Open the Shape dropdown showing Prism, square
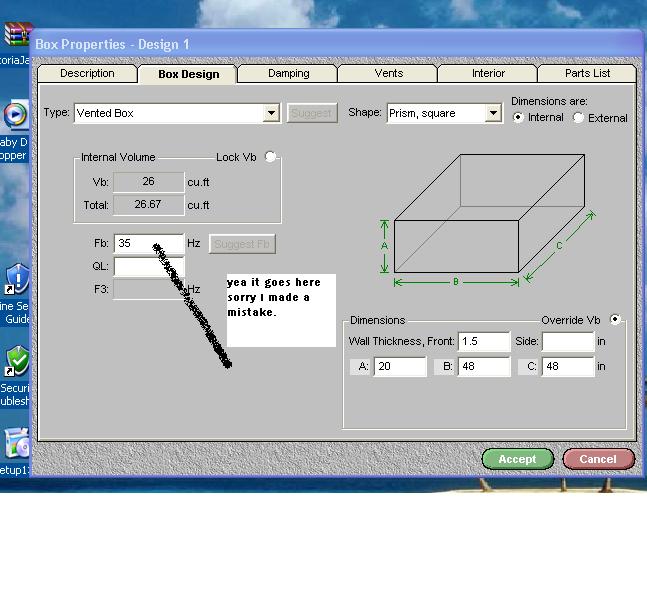The image size is (647, 600). coord(493,113)
